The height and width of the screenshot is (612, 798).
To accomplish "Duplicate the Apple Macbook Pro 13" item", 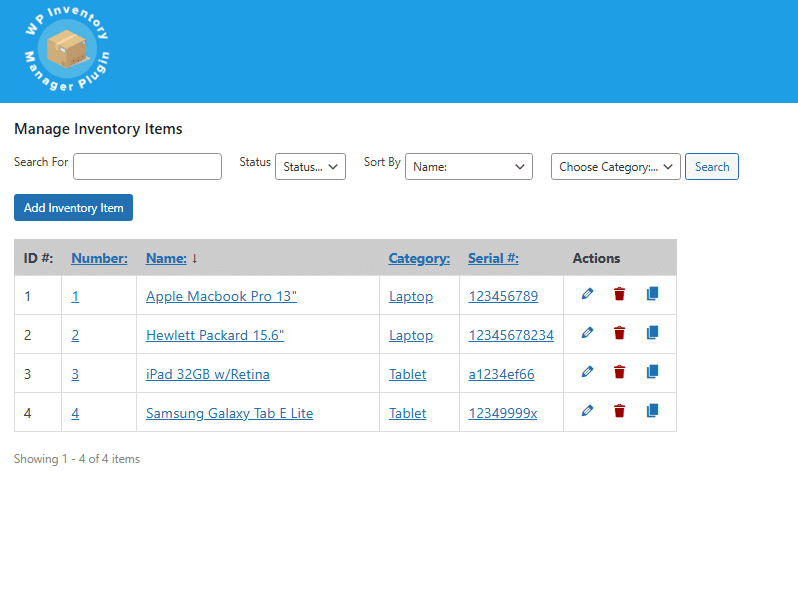I will (652, 294).
